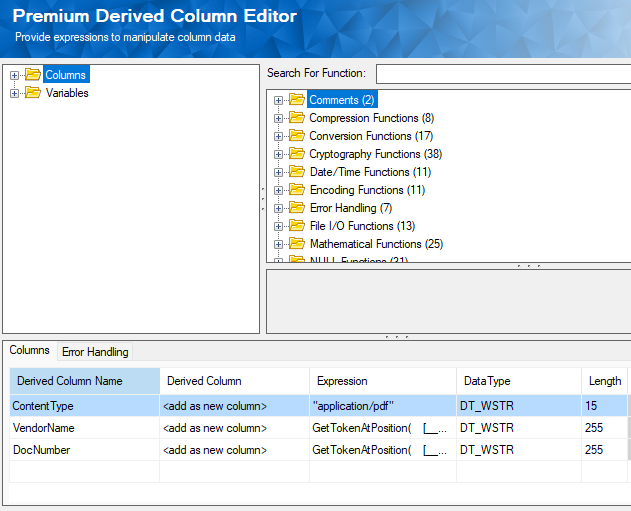Click the DataType column header
Screen dimensions: 631x511
[x=519, y=381]
